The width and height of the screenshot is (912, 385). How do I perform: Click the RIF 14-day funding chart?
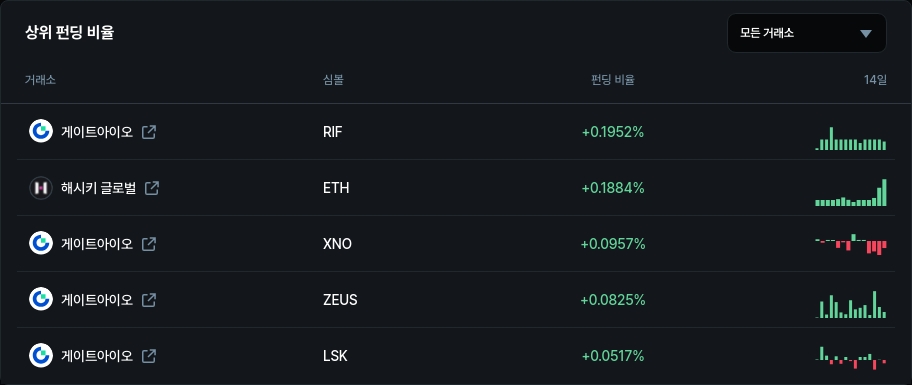click(851, 138)
